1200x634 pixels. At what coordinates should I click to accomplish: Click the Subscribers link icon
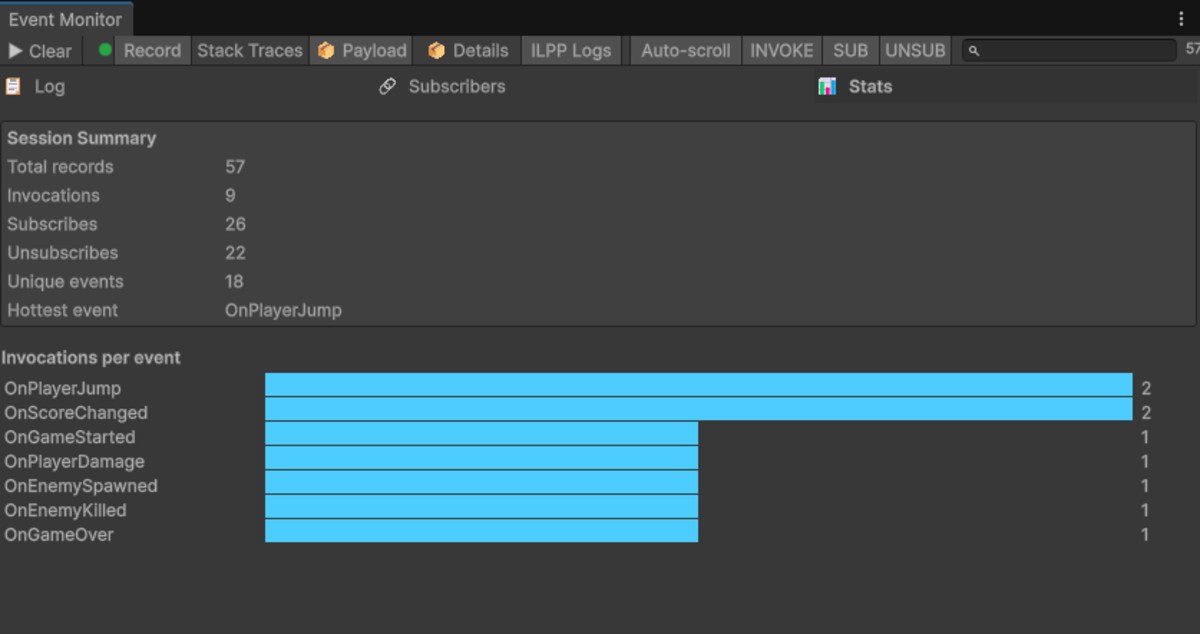(x=388, y=86)
